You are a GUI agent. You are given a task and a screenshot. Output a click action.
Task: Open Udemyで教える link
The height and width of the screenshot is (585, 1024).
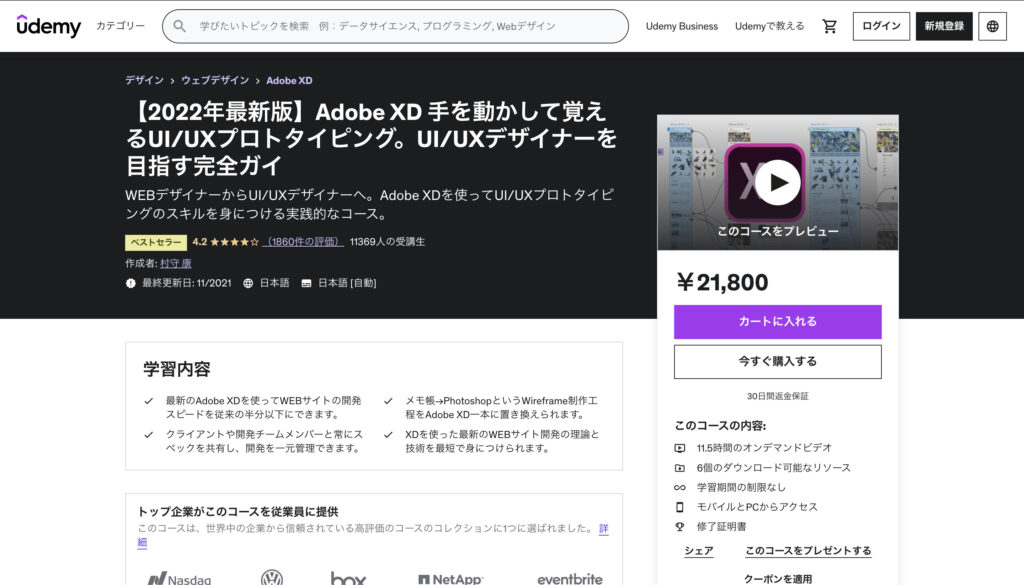769,26
